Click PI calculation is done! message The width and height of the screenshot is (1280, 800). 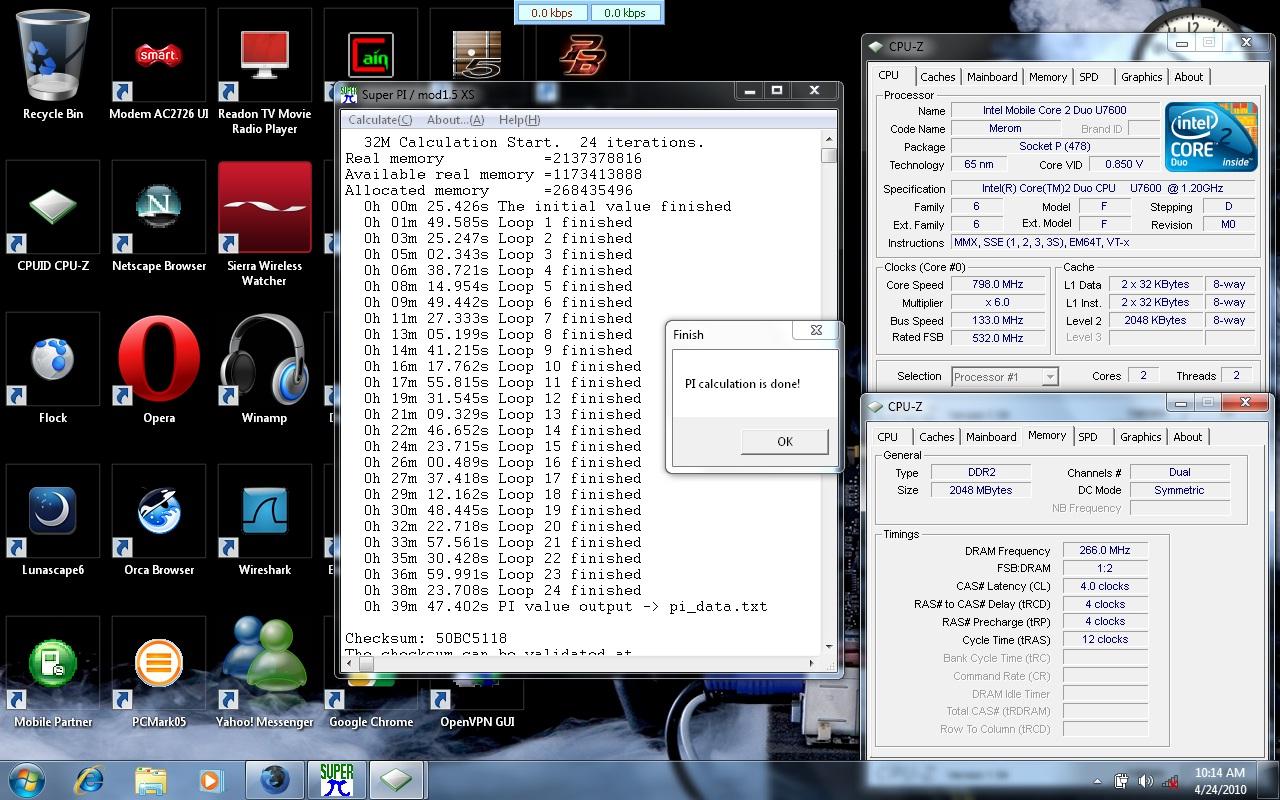(x=742, y=384)
